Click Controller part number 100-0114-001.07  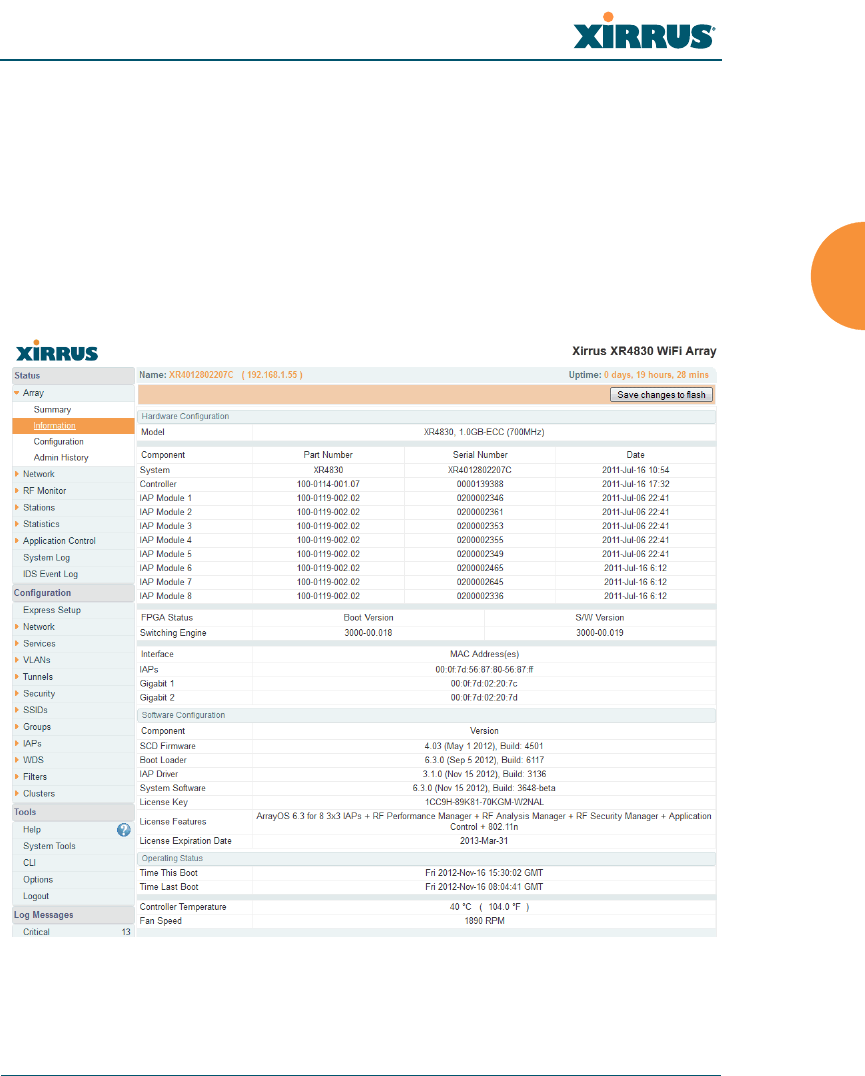[x=328, y=484]
